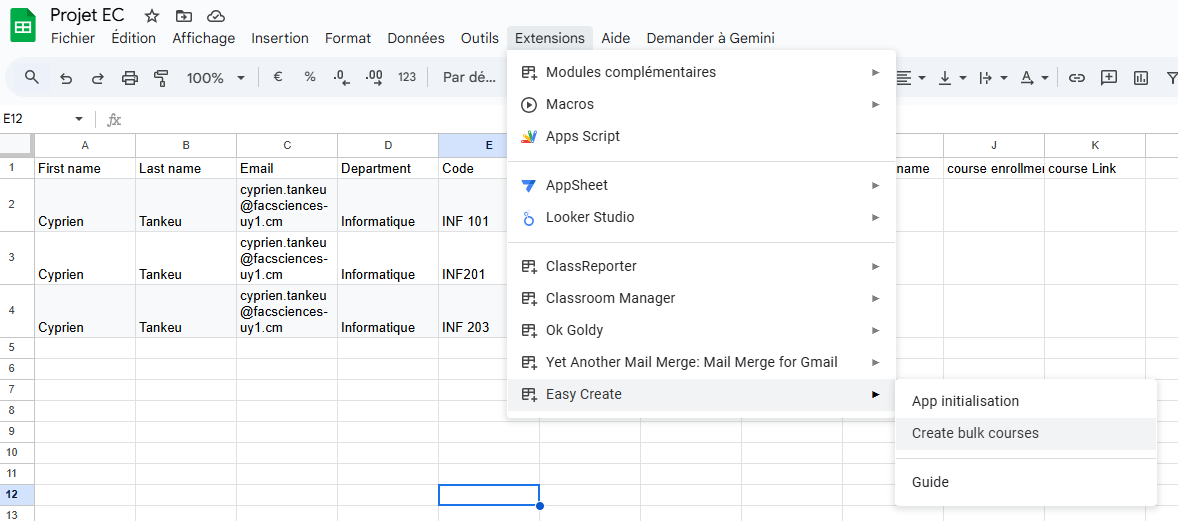The image size is (1178, 521).
Task: Click the decrease decimal places button
Action: (x=342, y=78)
